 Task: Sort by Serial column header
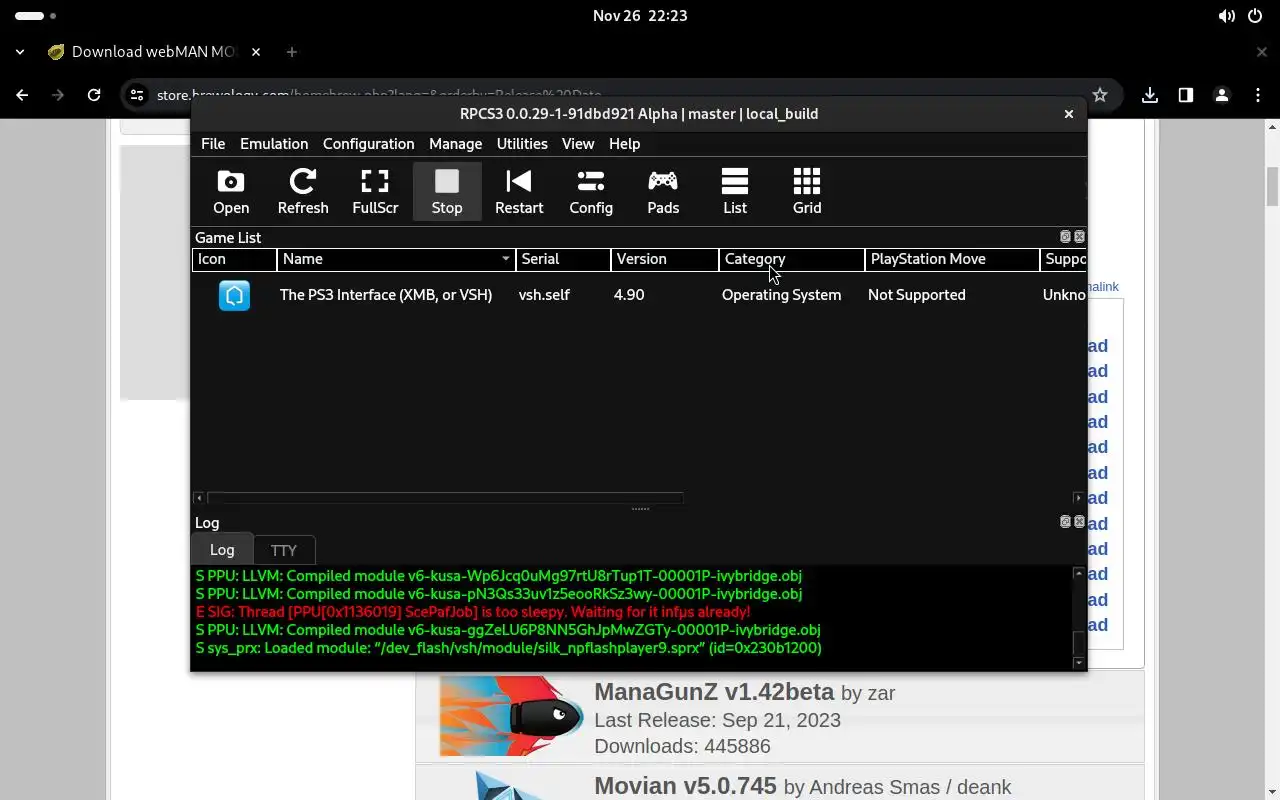(563, 259)
